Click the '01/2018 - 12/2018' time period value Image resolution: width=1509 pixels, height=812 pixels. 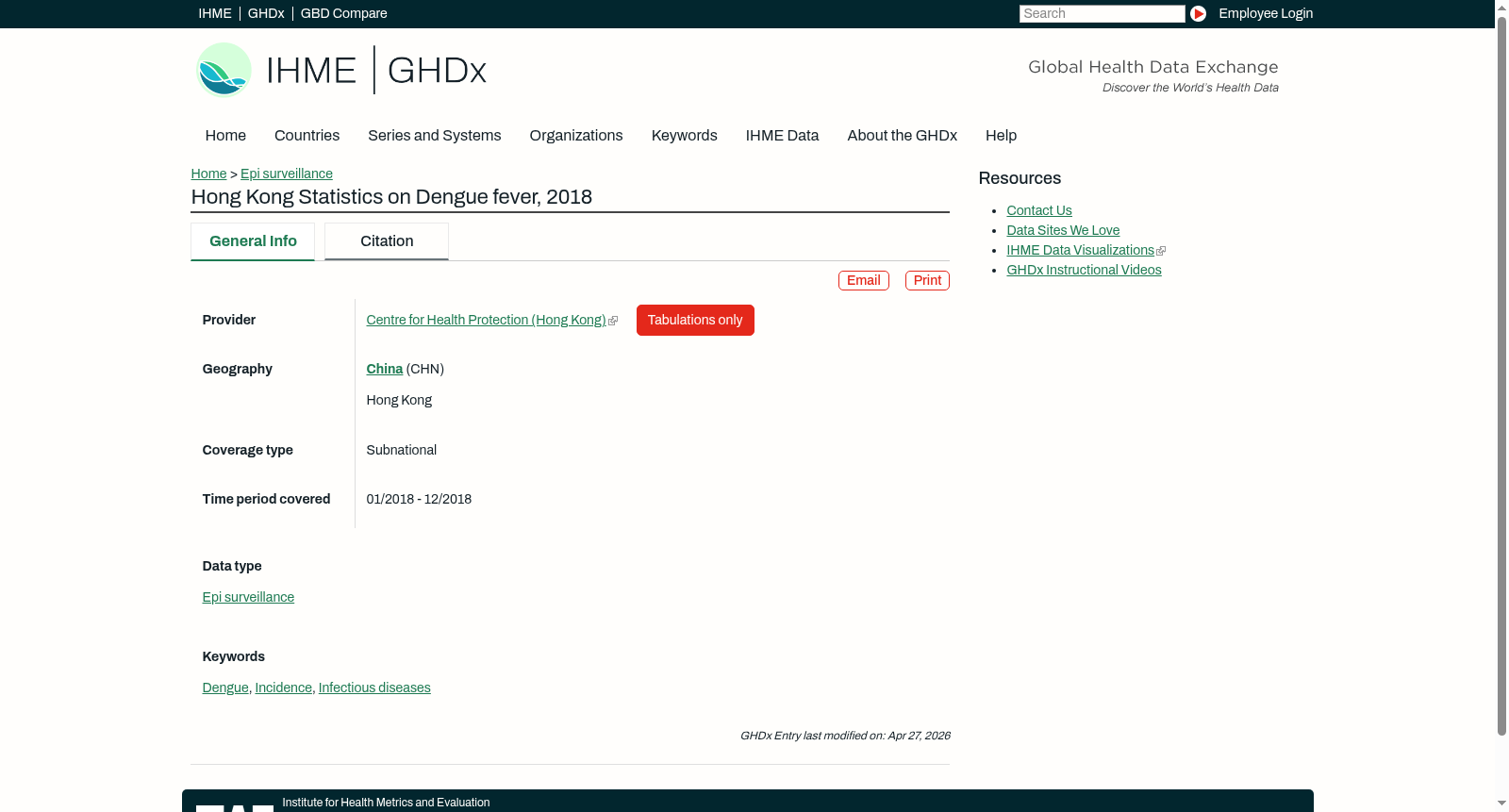point(419,500)
